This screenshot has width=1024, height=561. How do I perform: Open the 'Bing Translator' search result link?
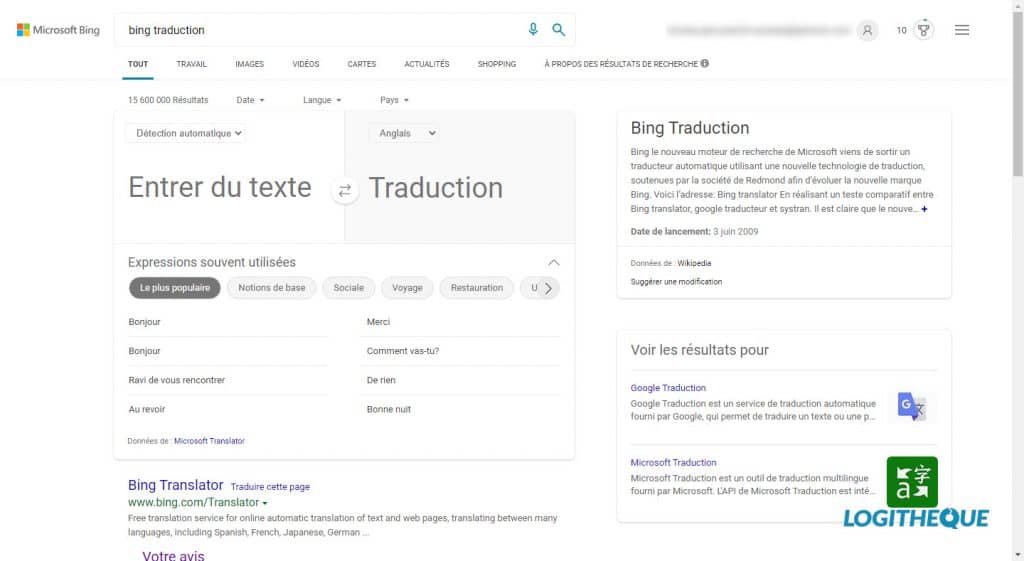[175, 485]
